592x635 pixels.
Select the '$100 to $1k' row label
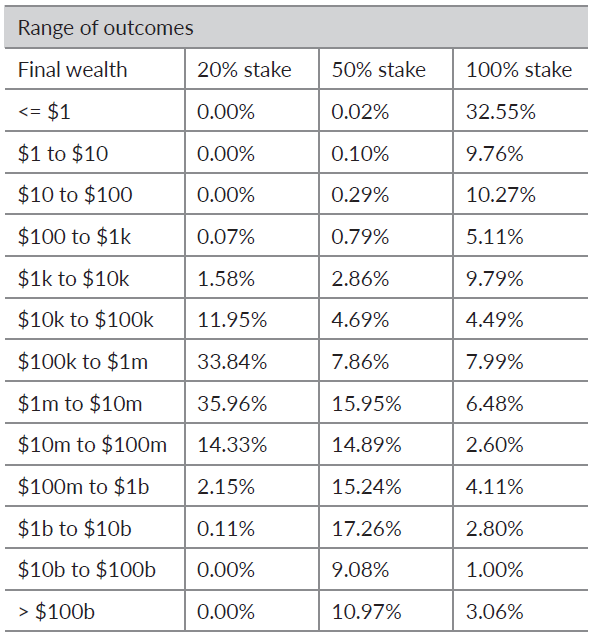(x=75, y=237)
